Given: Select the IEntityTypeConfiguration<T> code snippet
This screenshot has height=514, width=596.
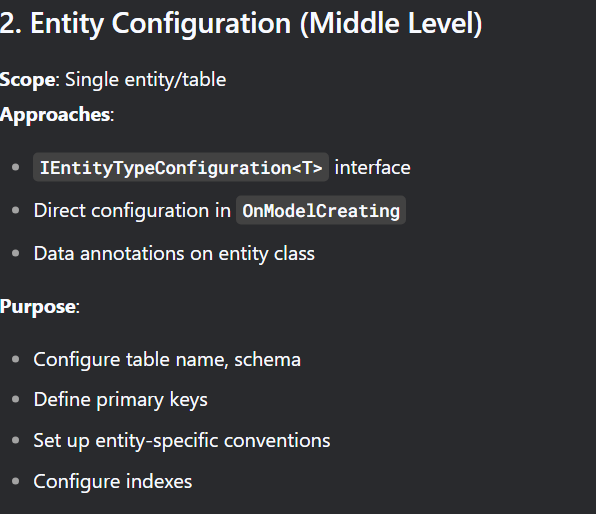Looking at the screenshot, I should (181, 167).
